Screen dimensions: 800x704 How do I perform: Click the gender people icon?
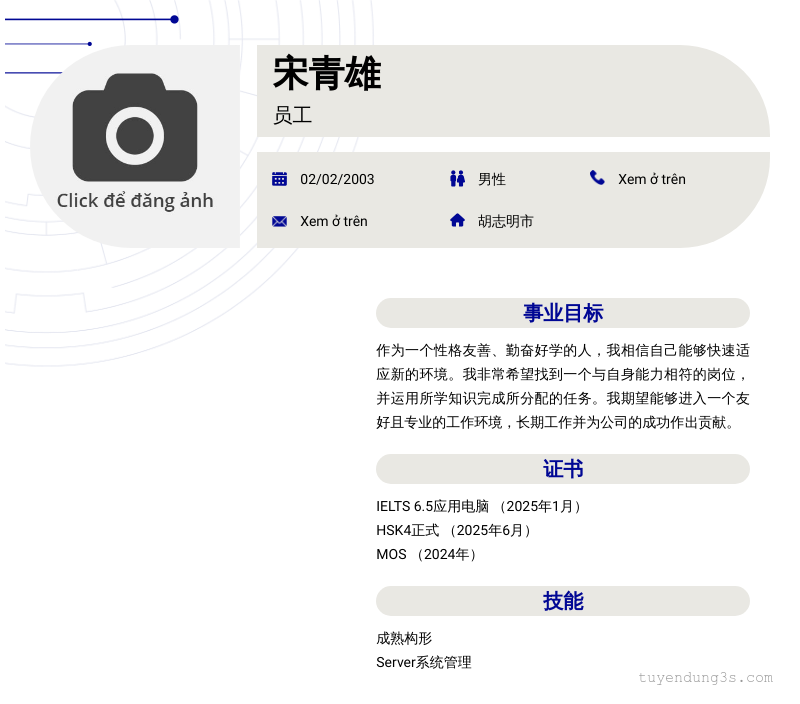tap(457, 179)
